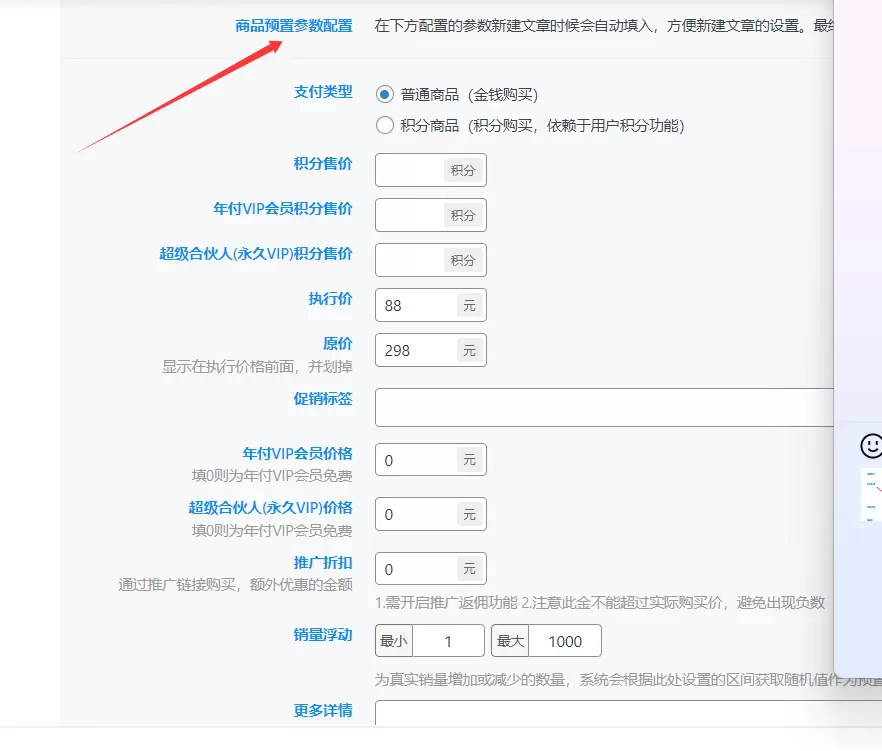Click the 销量浮动 label
Image resolution: width=882 pixels, height=751 pixels.
(323, 635)
